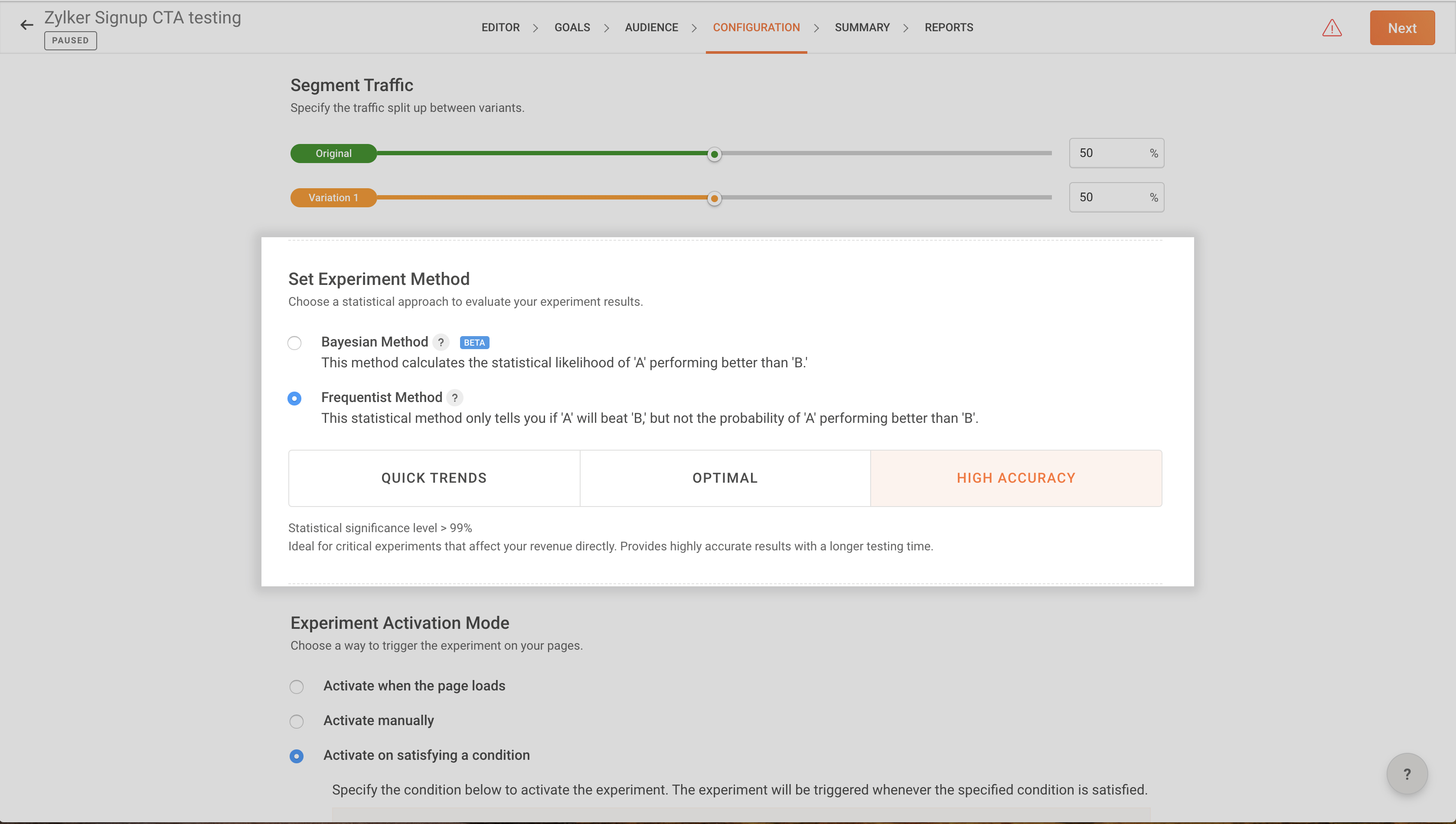Select the Quick Trends accuracy option
Viewport: 1456px width, 824px height.
click(434, 478)
